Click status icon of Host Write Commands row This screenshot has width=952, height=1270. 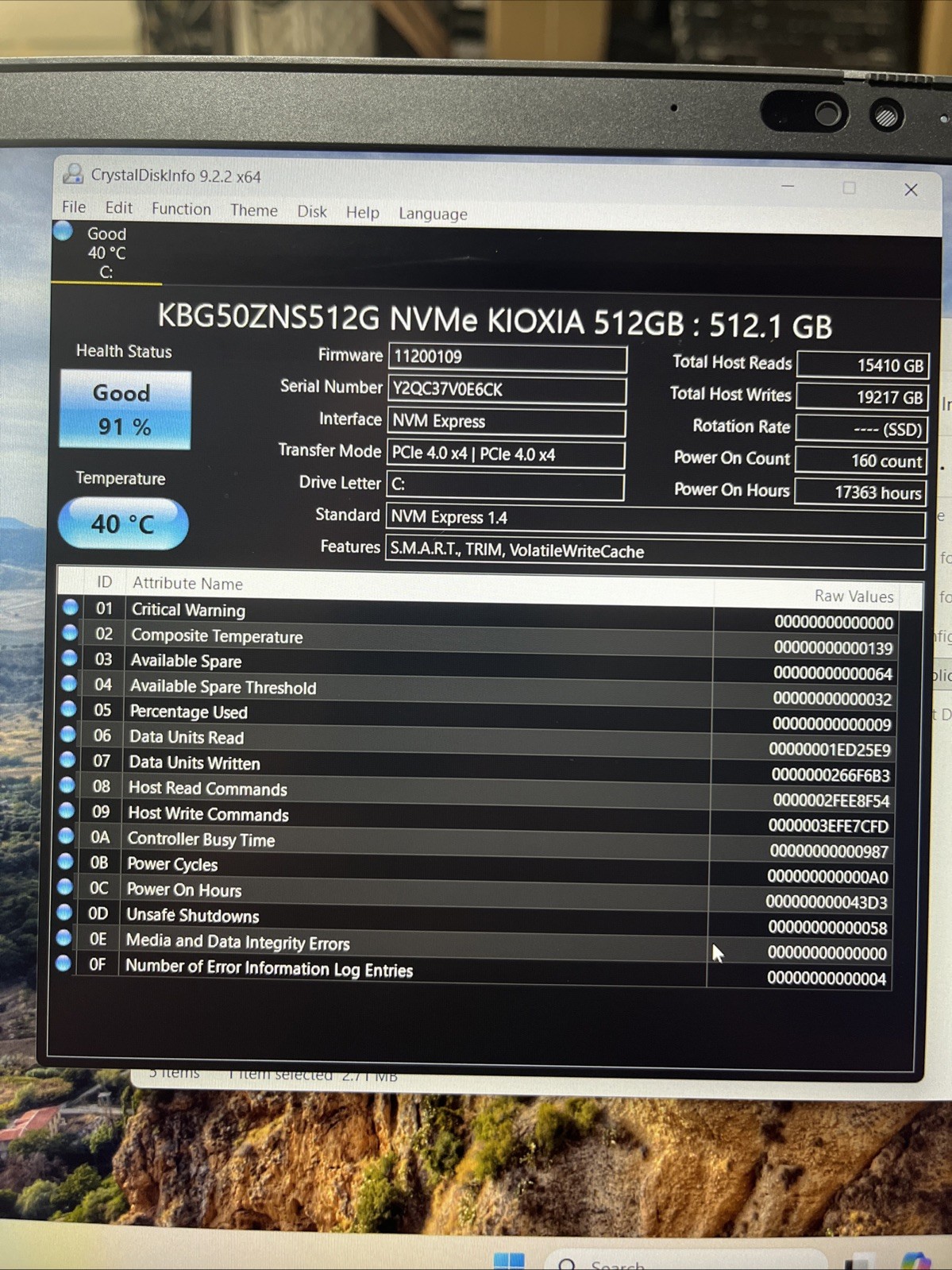coord(67,810)
